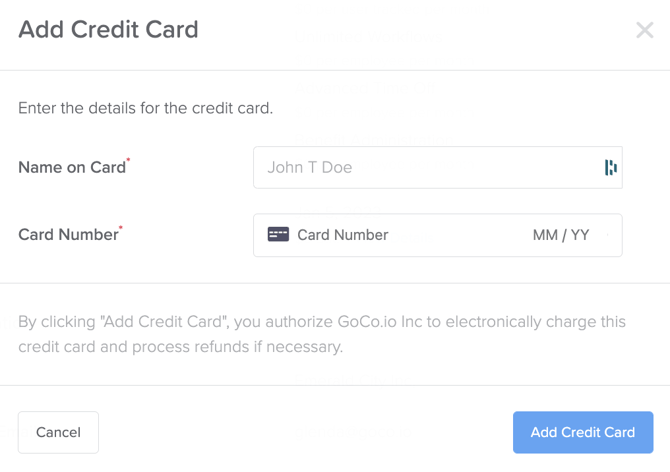Click empty area right of John T Doe placeholder

(x=476, y=167)
